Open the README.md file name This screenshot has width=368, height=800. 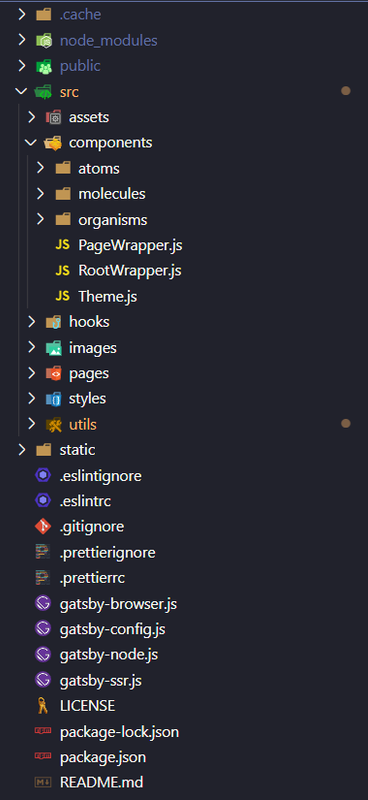click(x=101, y=782)
